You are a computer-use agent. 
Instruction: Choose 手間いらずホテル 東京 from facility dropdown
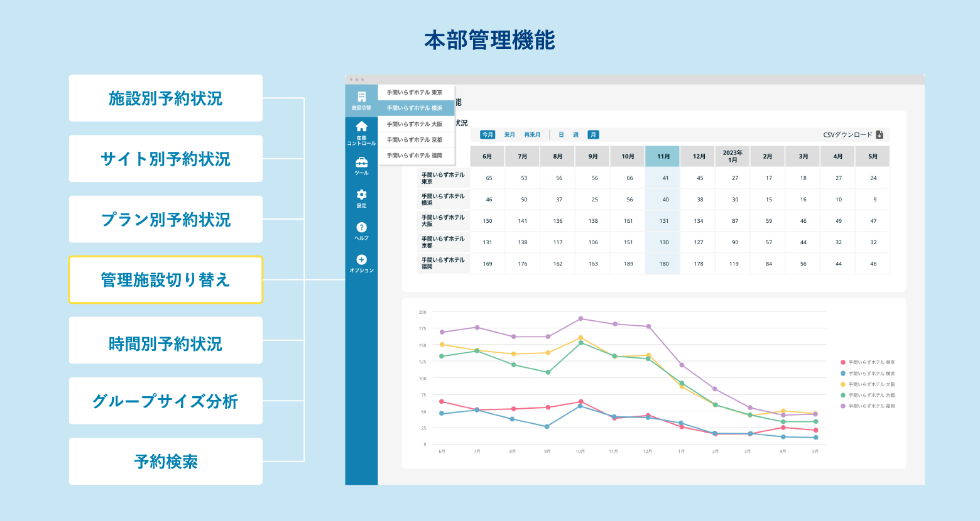pyautogui.click(x=415, y=92)
